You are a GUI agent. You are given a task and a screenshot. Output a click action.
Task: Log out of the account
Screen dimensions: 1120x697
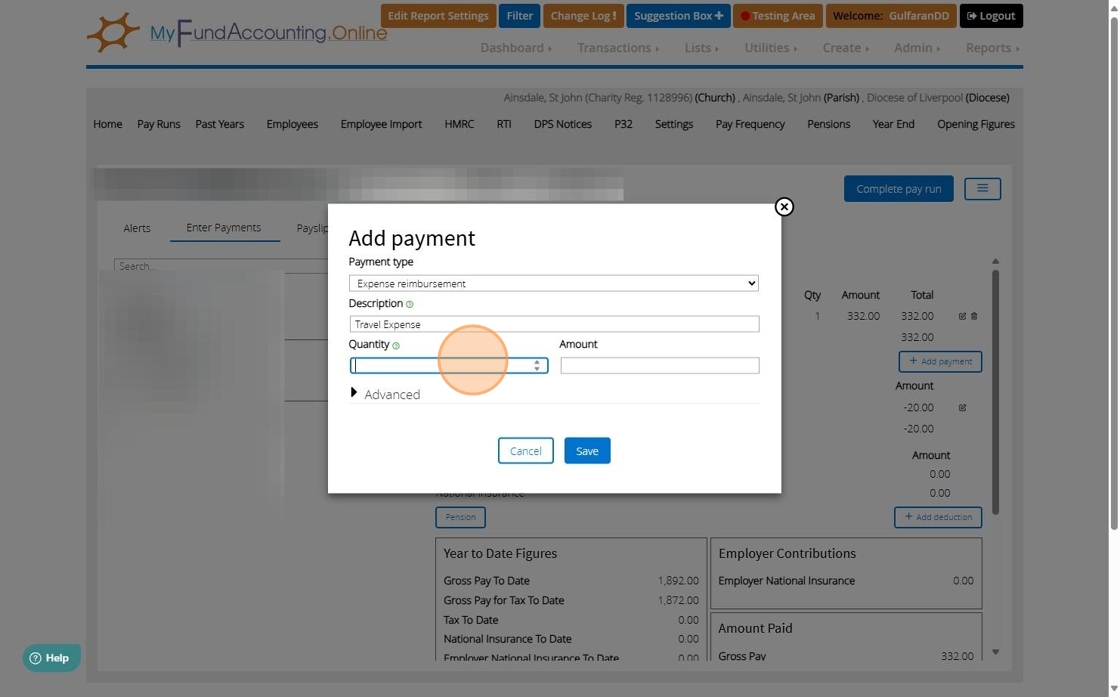coord(991,16)
